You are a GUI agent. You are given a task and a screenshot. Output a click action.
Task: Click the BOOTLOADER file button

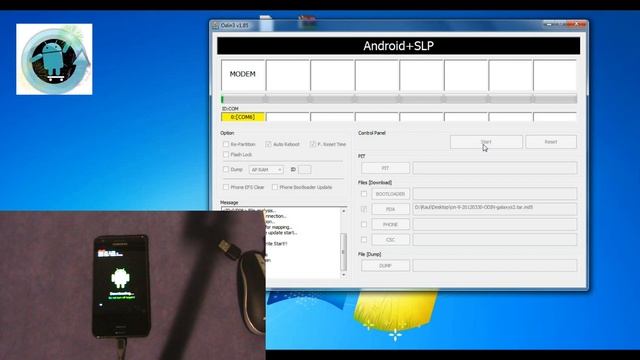[x=391, y=194]
